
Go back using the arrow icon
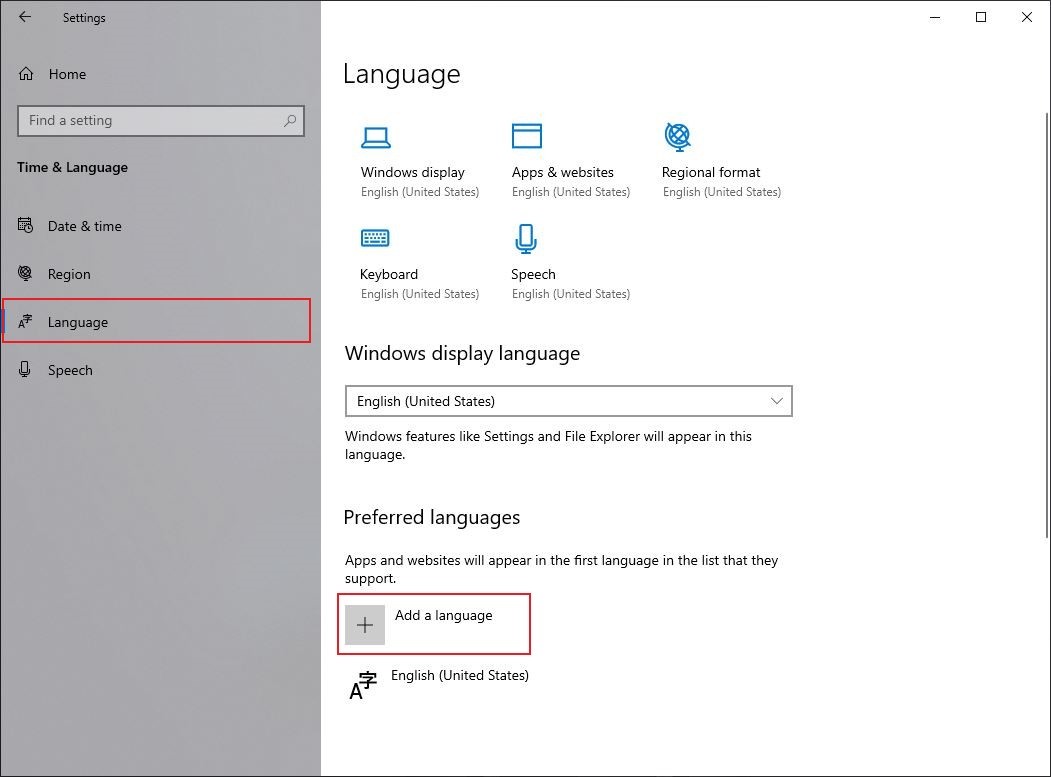point(25,17)
